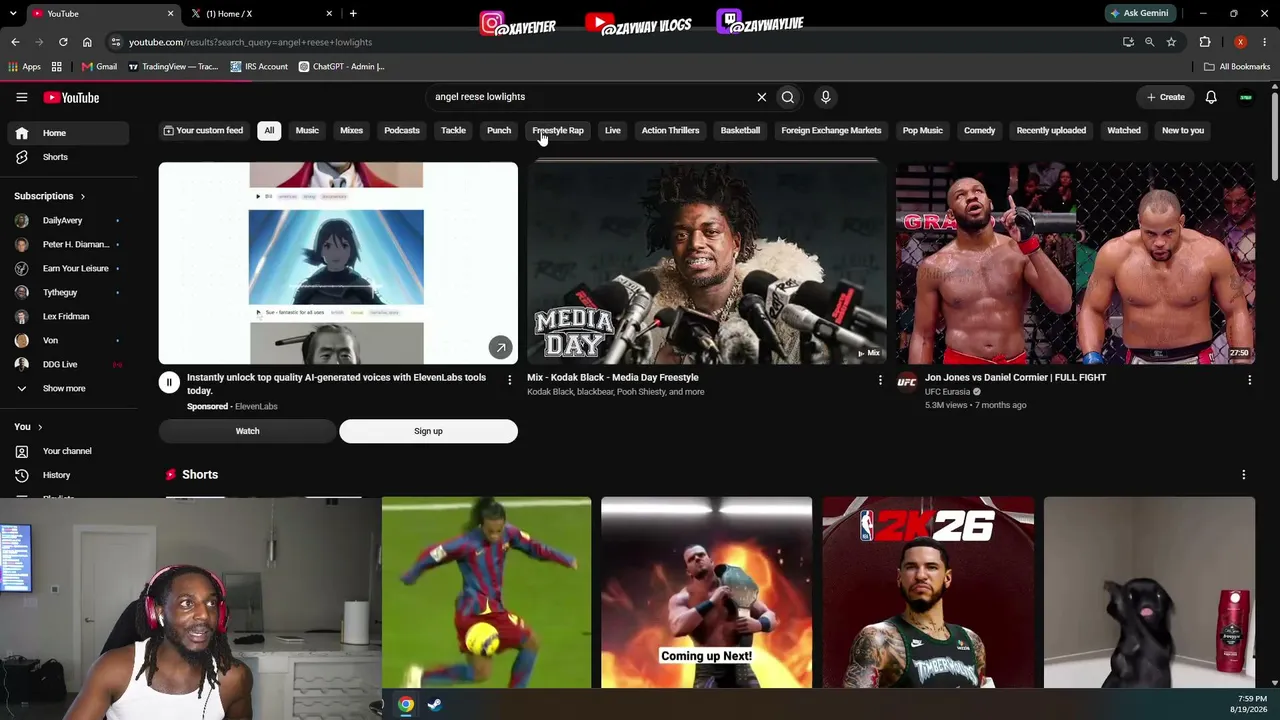
Task: View site information icon in address bar
Action: 116,42
